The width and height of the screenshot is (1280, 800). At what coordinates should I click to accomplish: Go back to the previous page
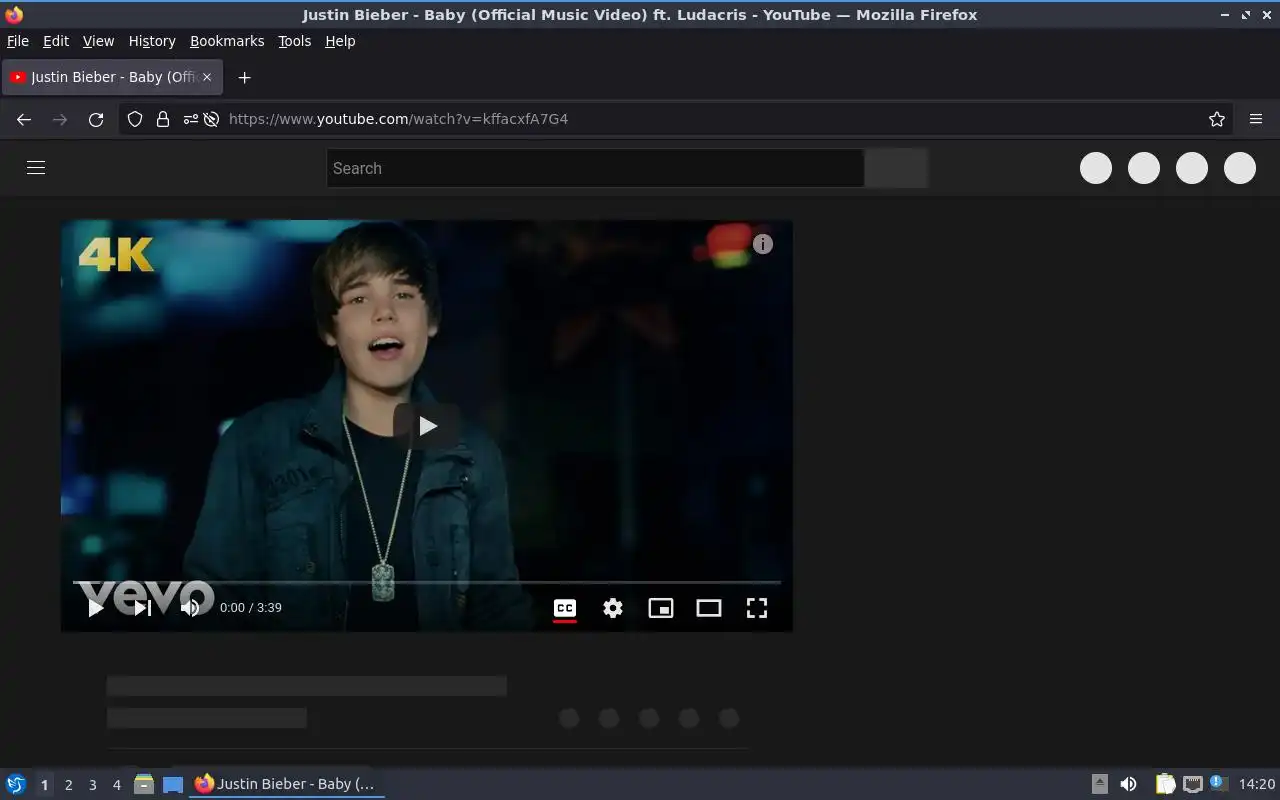click(24, 119)
